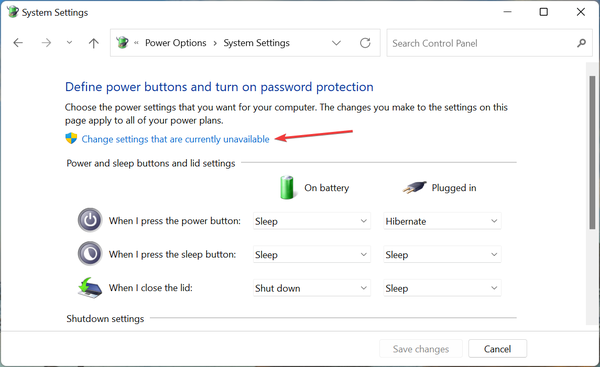Open sleep button Plugged in dropdown
600x367 pixels.
click(442, 255)
